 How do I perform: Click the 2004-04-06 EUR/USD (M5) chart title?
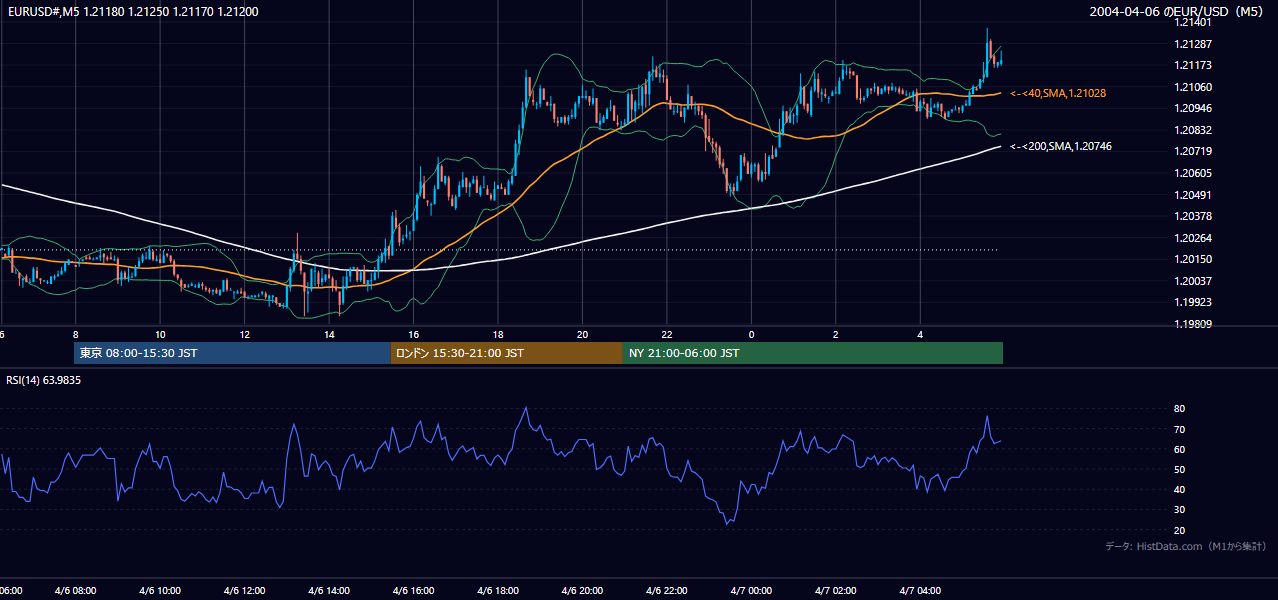1178,11
